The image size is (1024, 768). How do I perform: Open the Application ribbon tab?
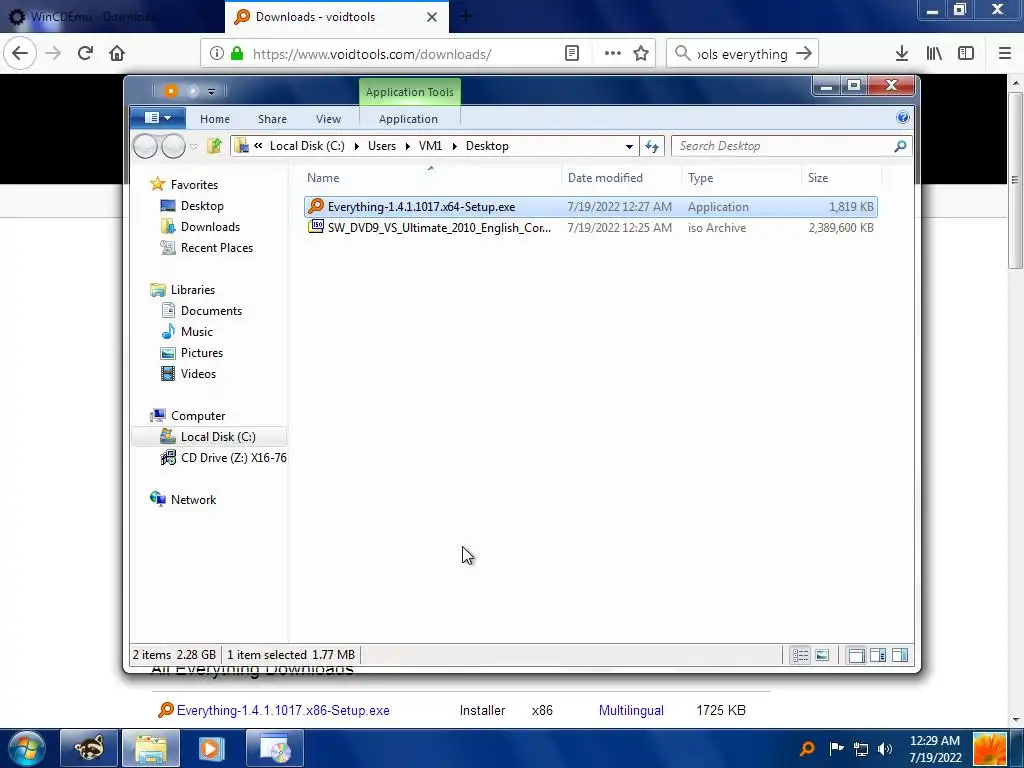pos(408,119)
